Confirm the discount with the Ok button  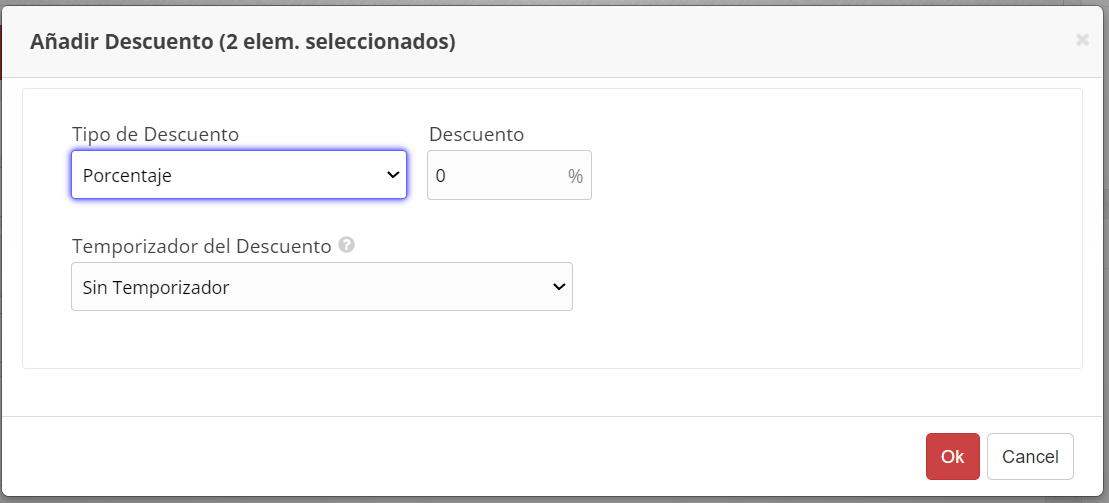pyautogui.click(x=953, y=456)
